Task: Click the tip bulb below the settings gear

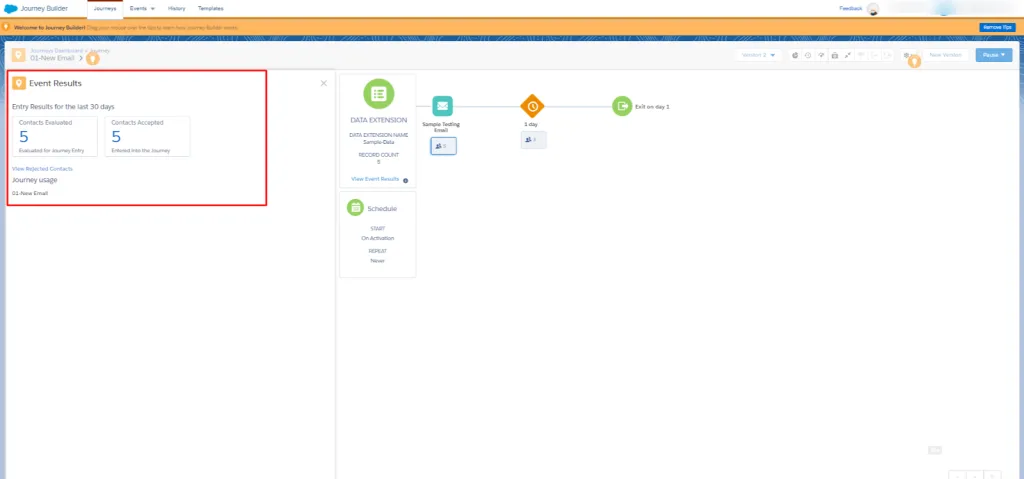Action: point(915,61)
